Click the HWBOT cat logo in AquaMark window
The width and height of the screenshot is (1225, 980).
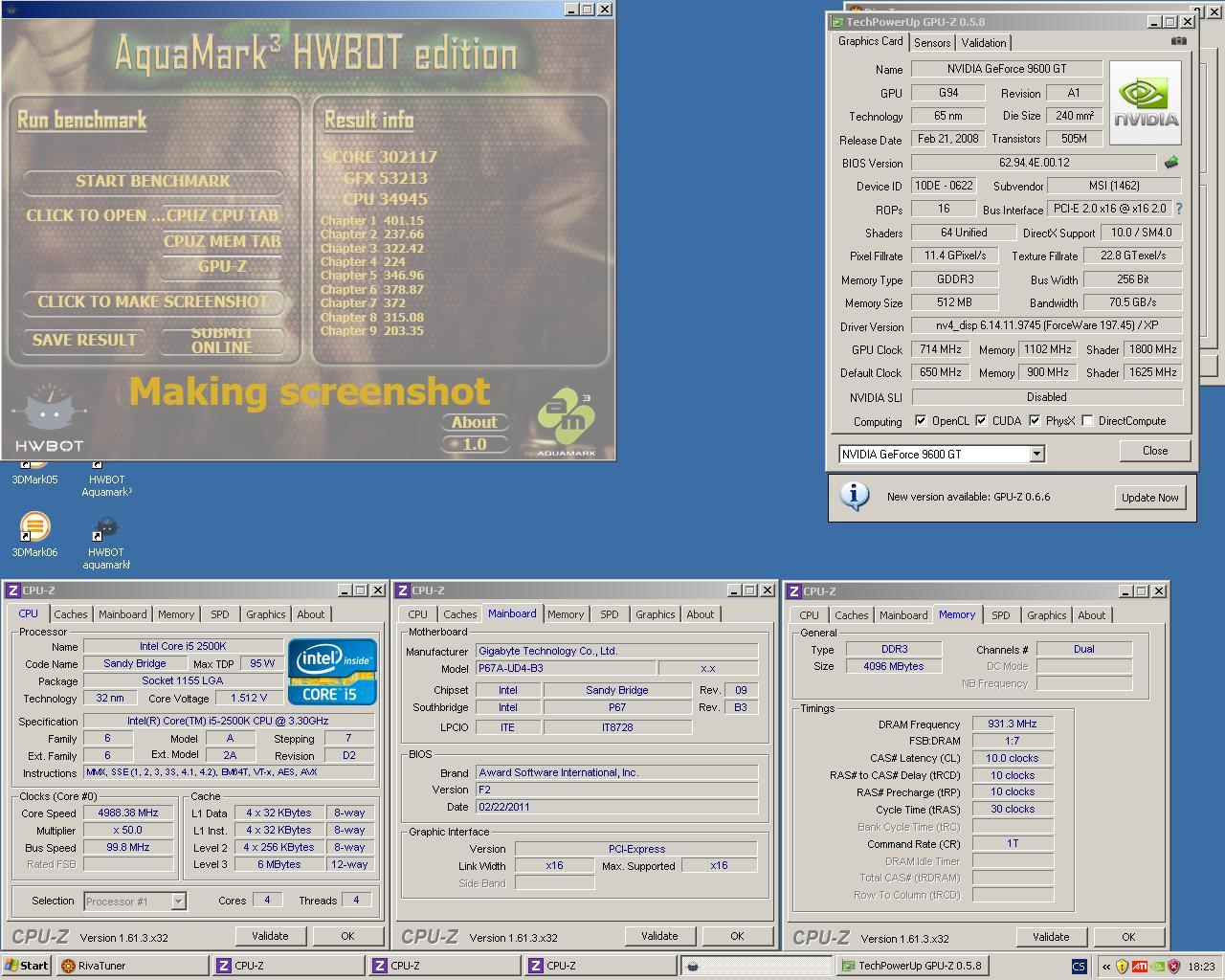(48, 418)
